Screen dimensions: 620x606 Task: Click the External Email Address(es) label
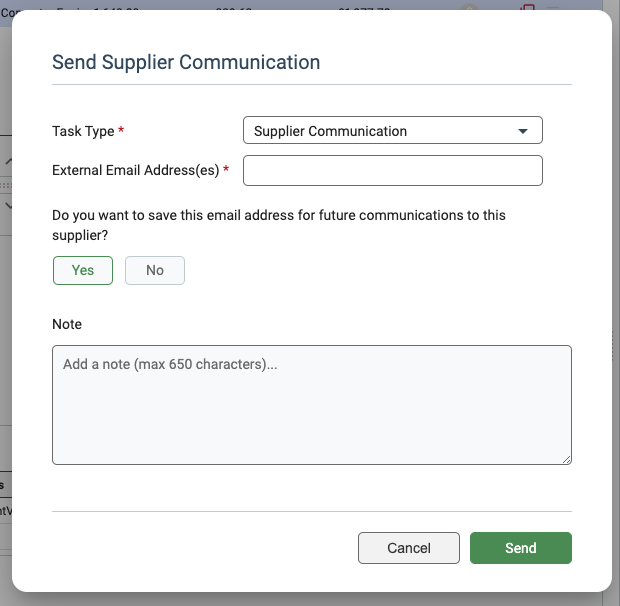point(136,170)
